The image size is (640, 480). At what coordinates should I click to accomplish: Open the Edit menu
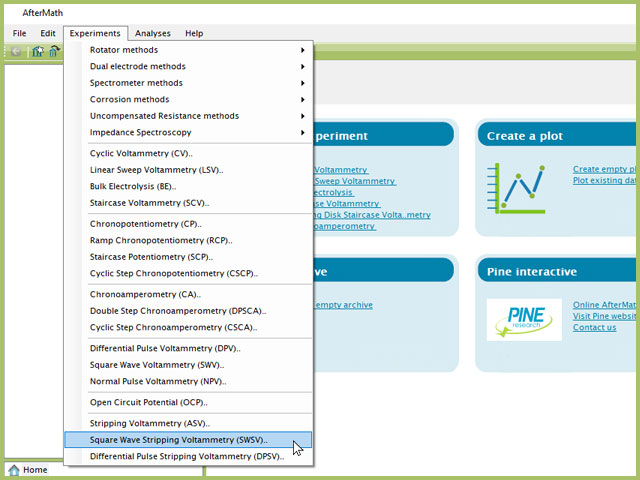[x=48, y=33]
